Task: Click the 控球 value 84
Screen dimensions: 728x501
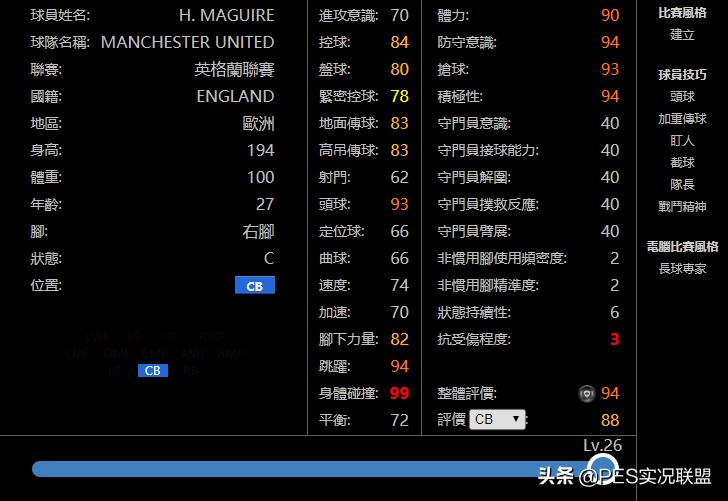Action: tap(399, 42)
